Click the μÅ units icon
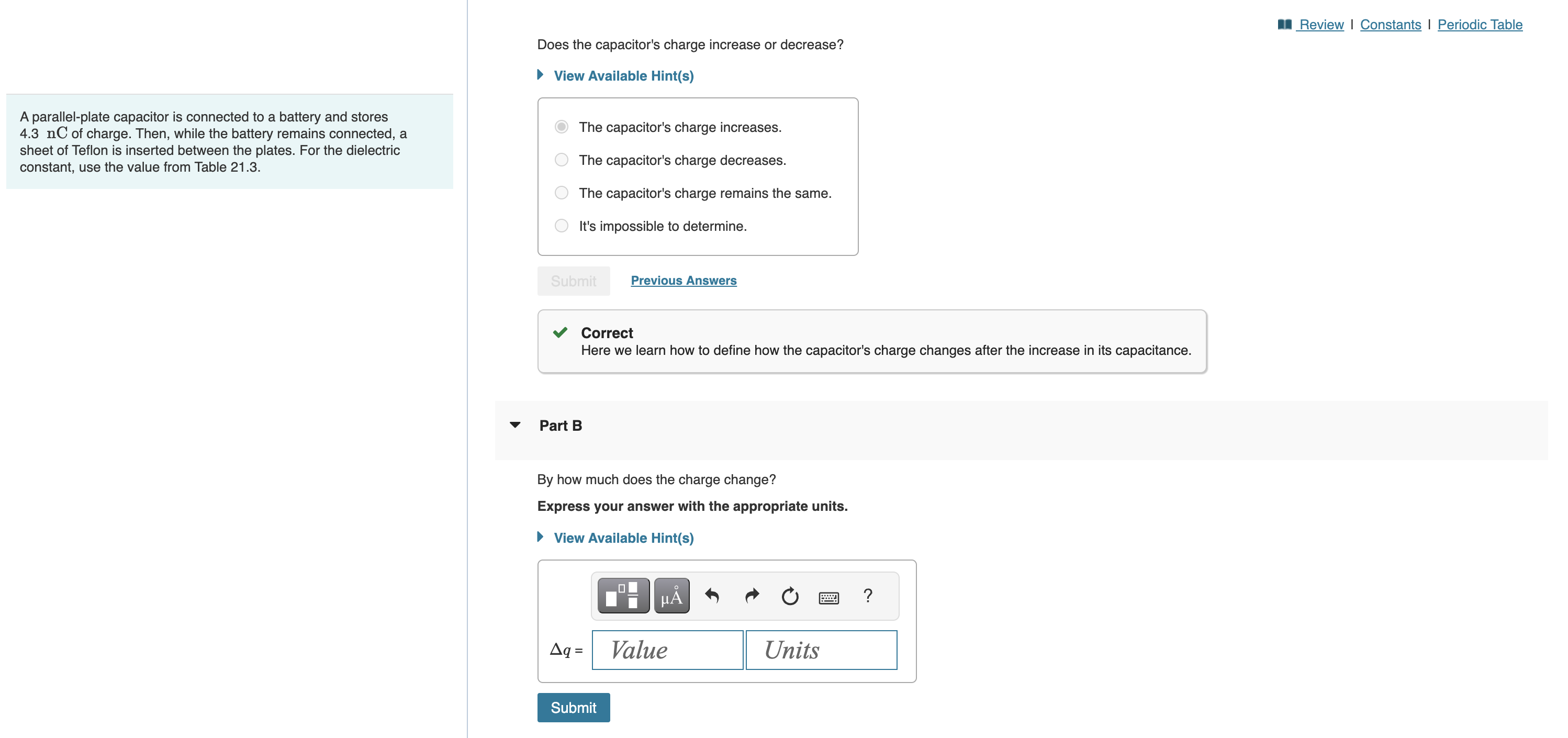The image size is (1568, 738). (x=671, y=596)
